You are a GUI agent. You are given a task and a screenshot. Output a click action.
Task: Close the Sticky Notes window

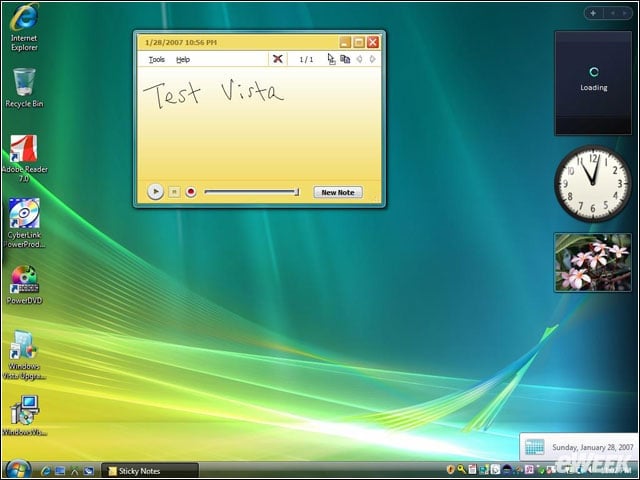[x=373, y=42]
